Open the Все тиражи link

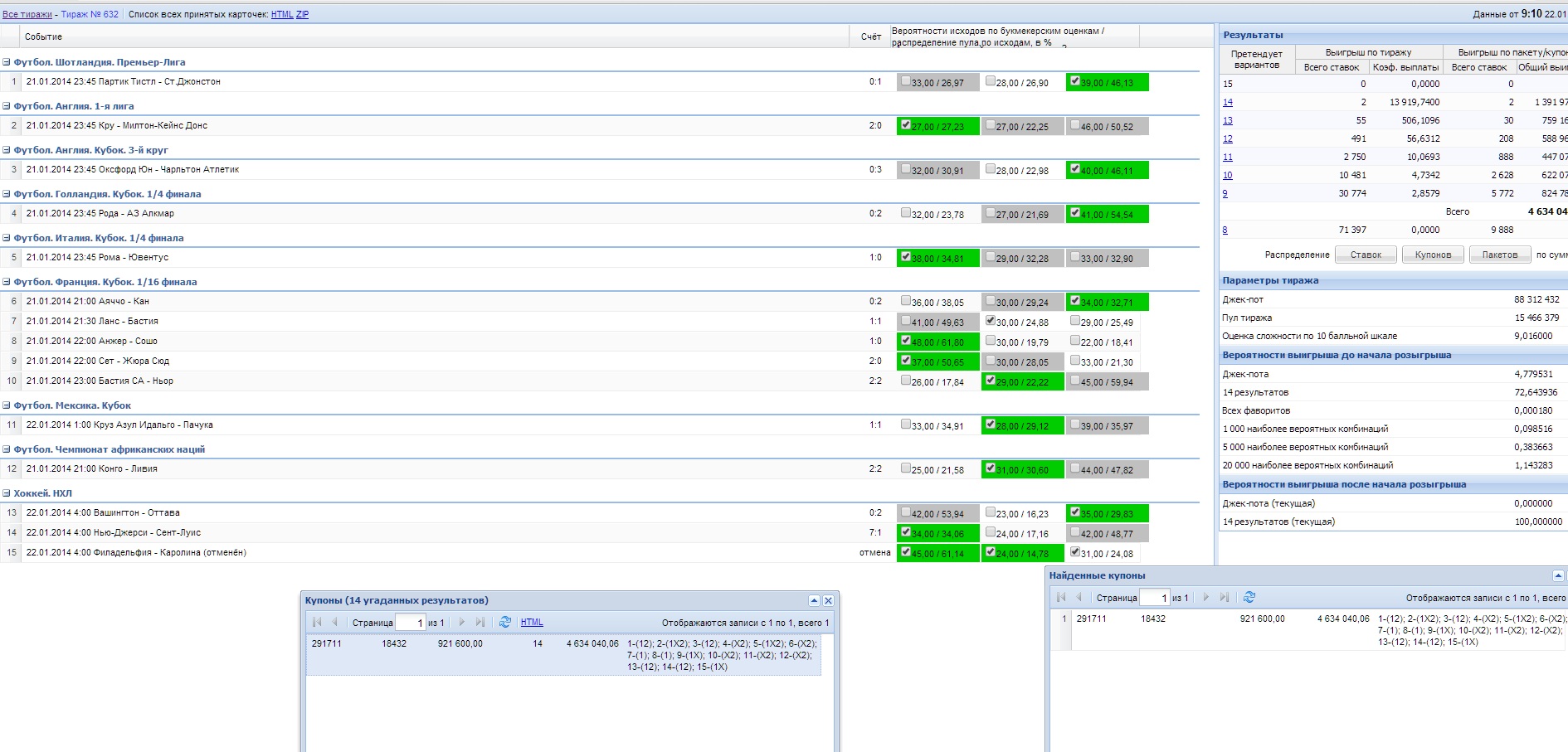point(27,14)
